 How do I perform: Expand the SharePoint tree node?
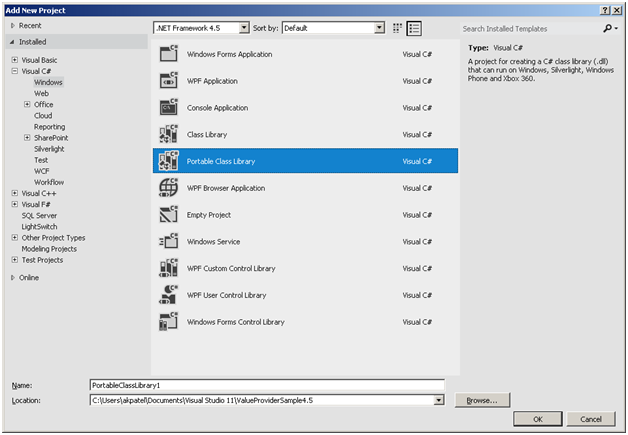[27, 137]
